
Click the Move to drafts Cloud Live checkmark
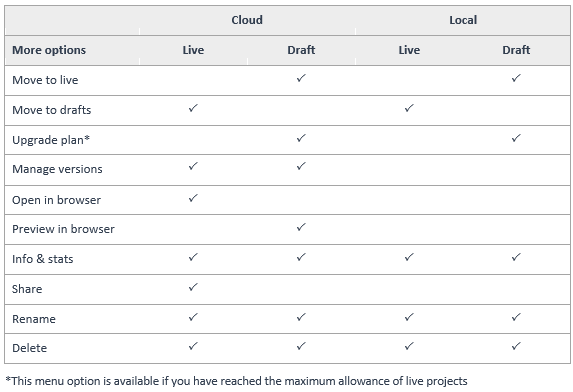click(x=193, y=108)
